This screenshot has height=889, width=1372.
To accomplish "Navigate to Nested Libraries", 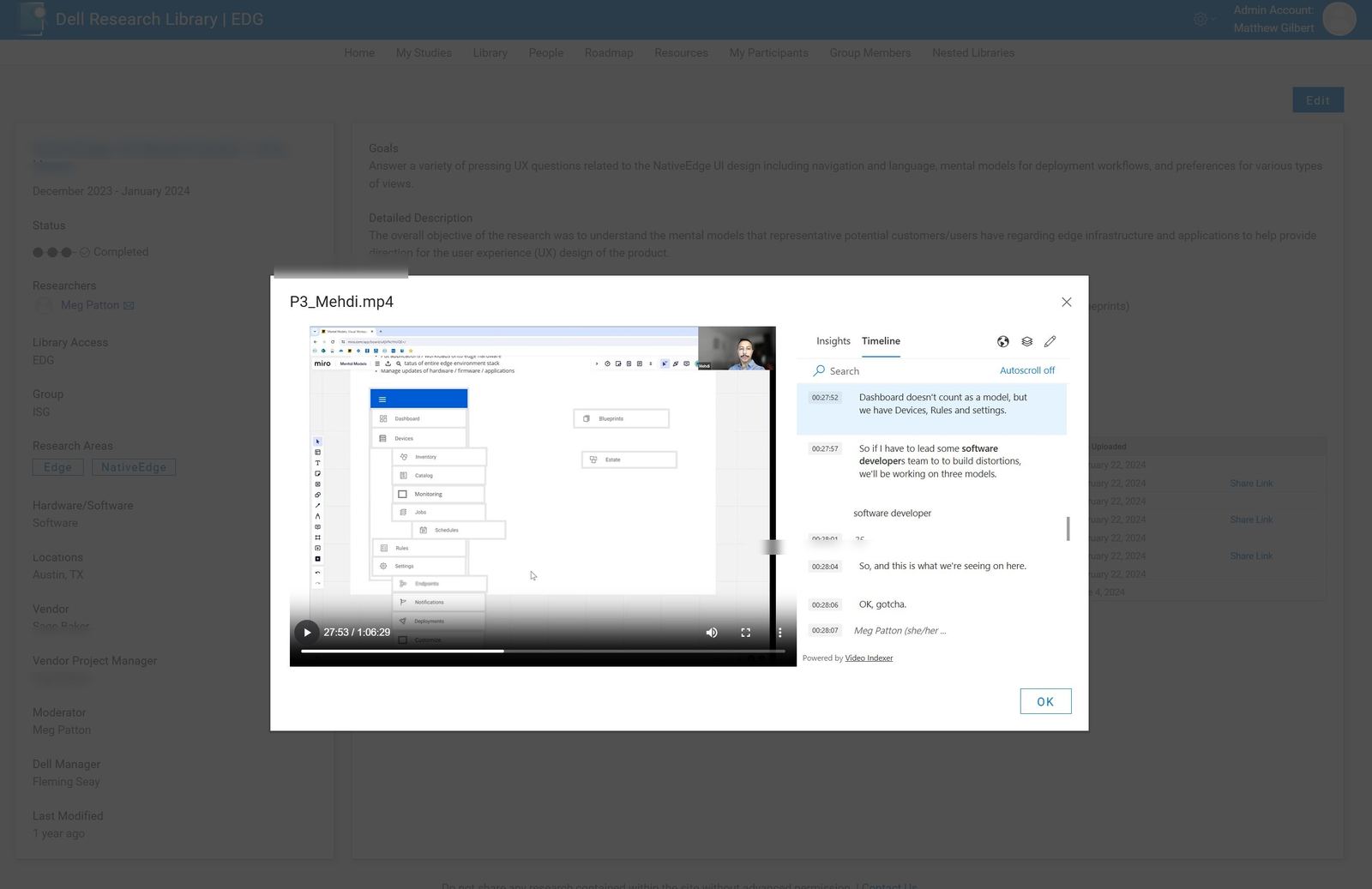I will pos(972,52).
